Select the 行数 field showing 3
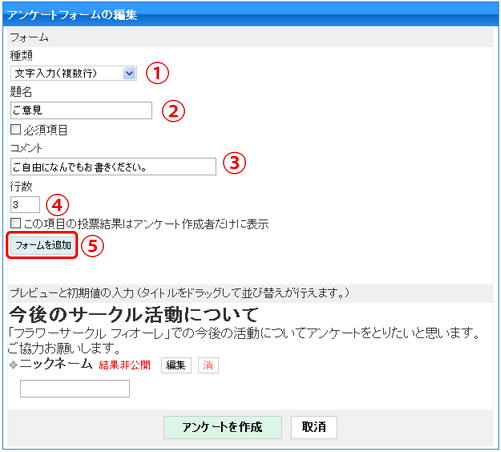 point(25,204)
